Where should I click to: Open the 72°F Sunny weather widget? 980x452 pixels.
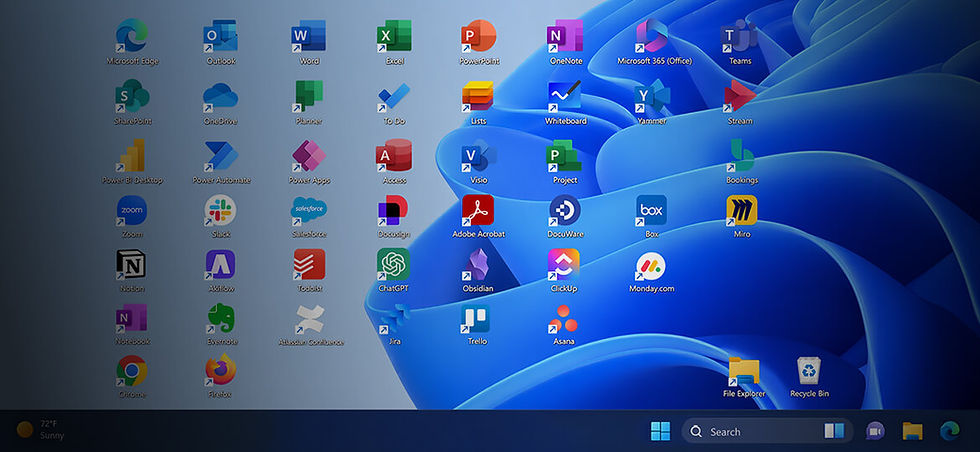point(41,429)
